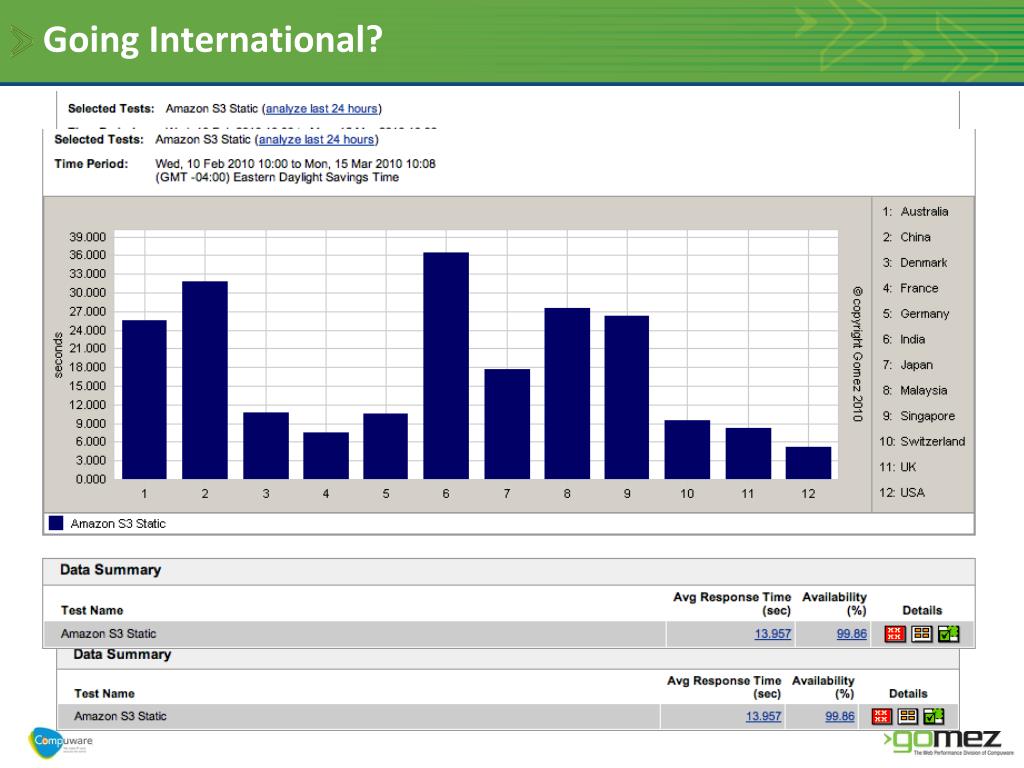Click 'Availability (%)' header in upper table
The image size is (1024, 768).
[835, 603]
